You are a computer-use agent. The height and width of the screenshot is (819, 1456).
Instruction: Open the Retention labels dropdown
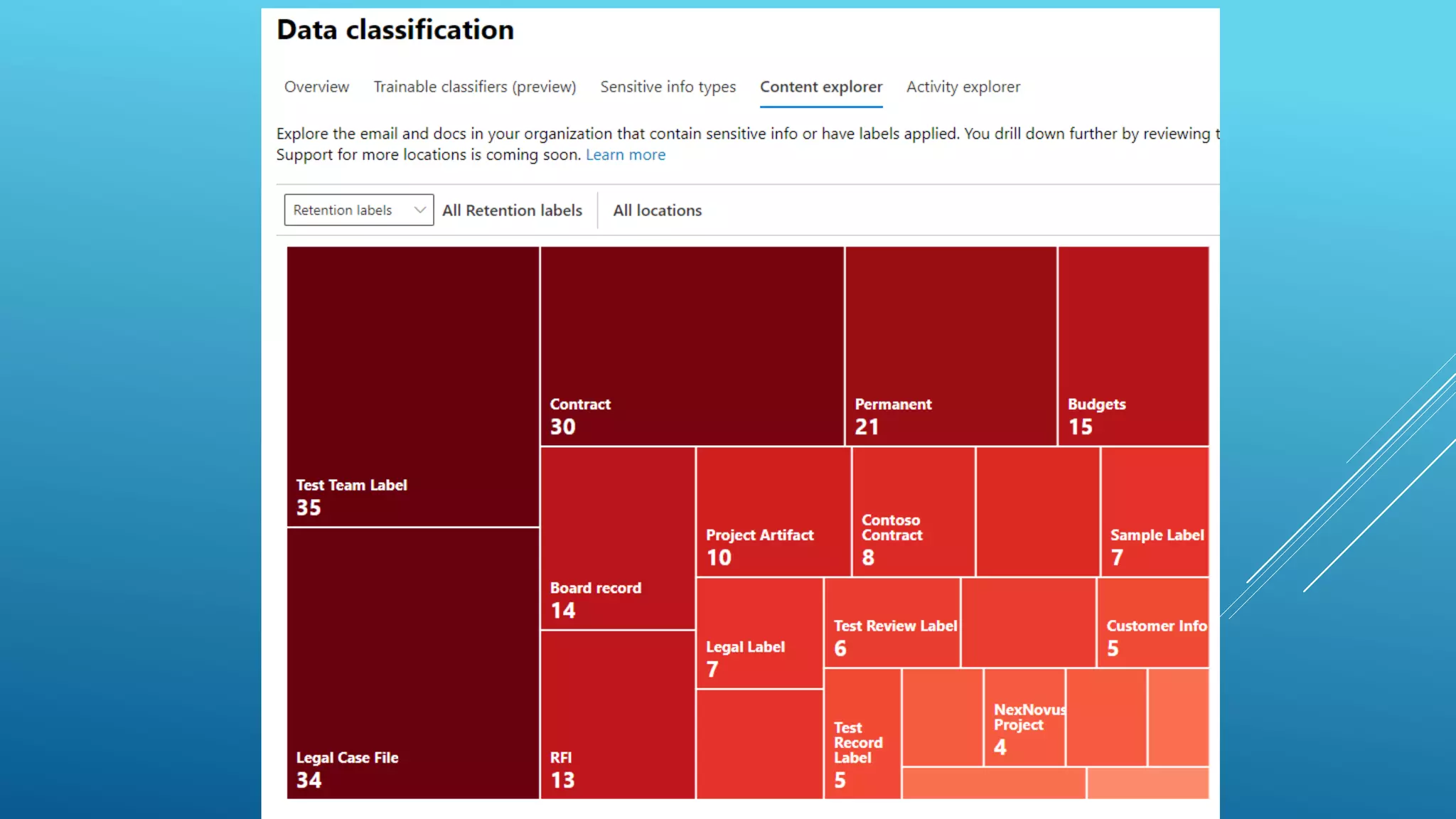click(358, 210)
